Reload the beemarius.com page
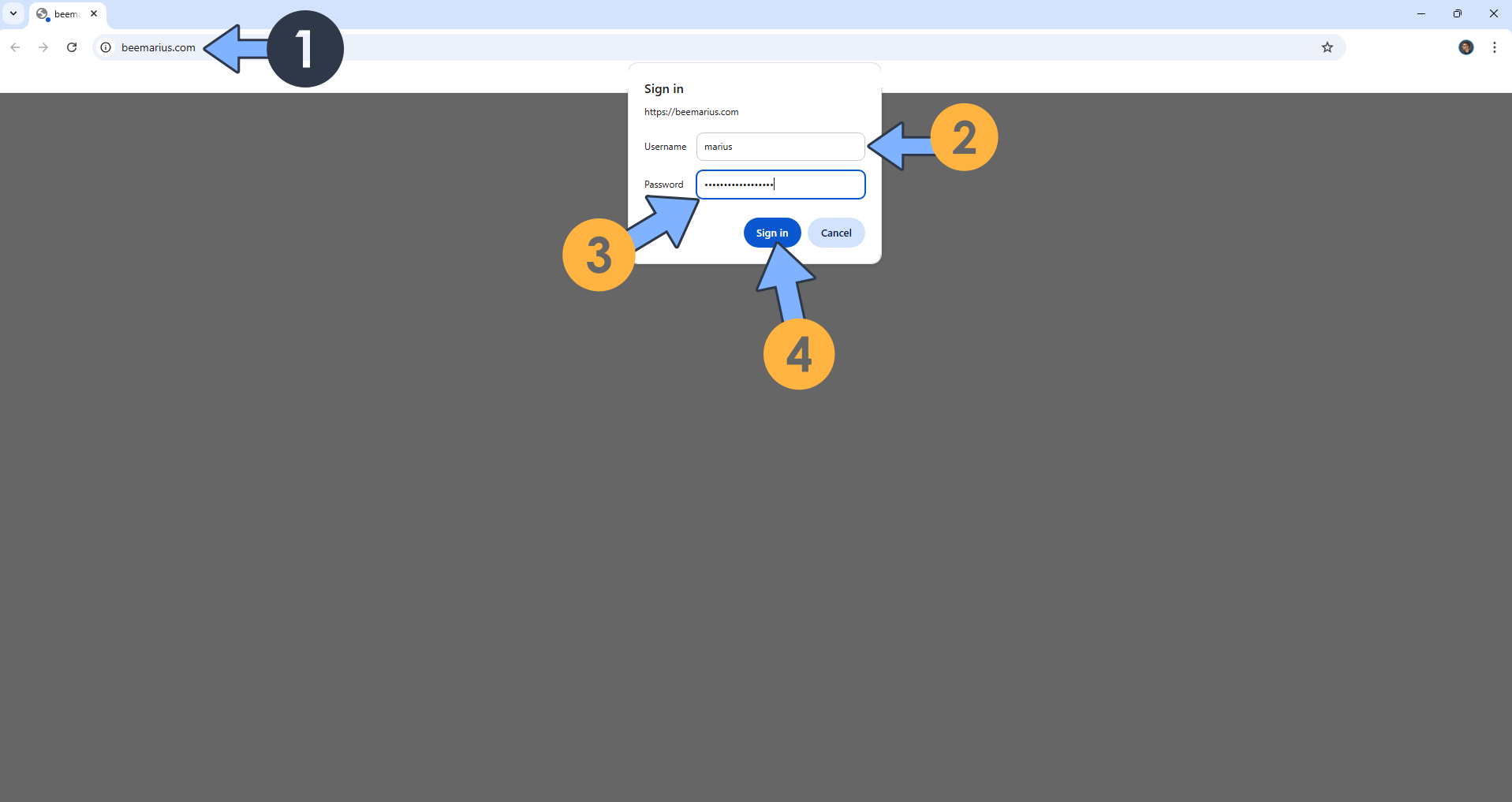Image resolution: width=1512 pixels, height=802 pixels. pos(72,47)
